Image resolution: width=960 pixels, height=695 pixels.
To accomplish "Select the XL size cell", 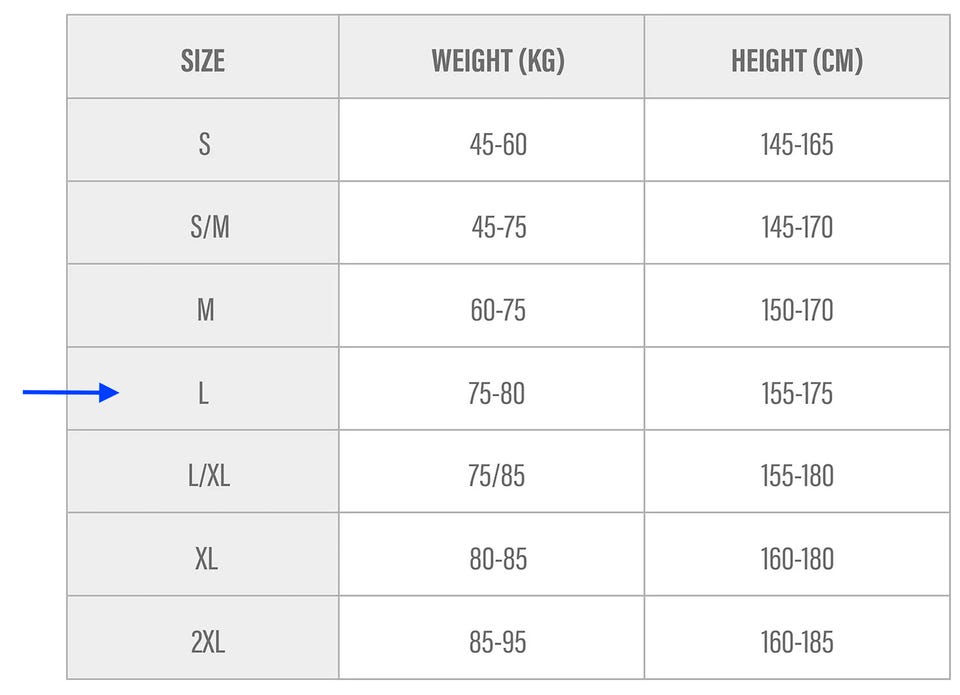I will (x=206, y=559).
